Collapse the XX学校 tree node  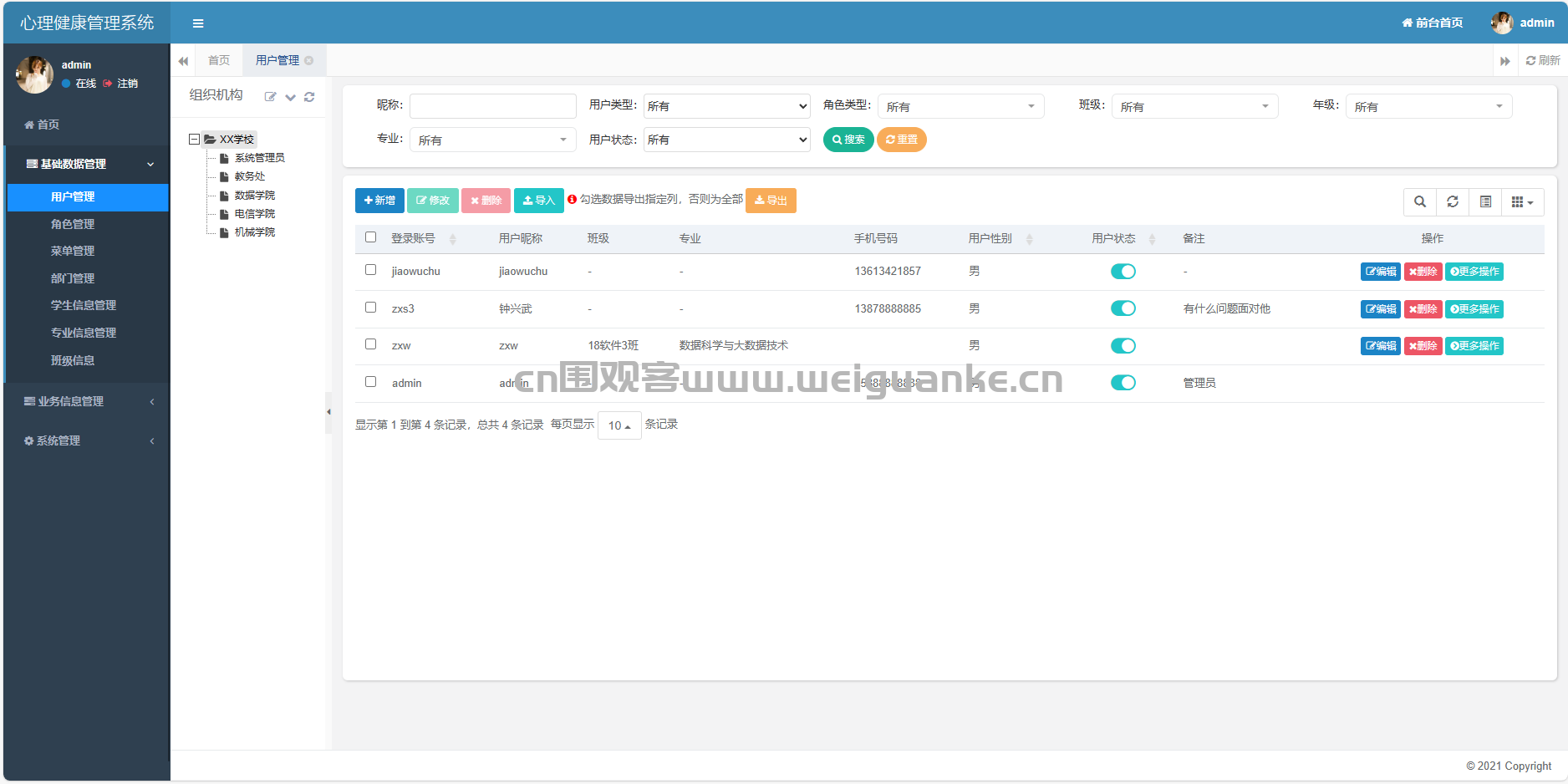(194, 140)
